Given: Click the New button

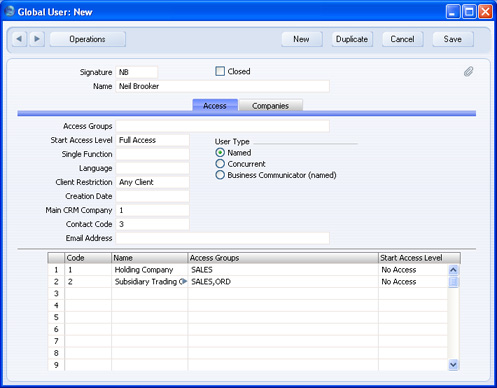Looking at the screenshot, I should pyautogui.click(x=302, y=39).
